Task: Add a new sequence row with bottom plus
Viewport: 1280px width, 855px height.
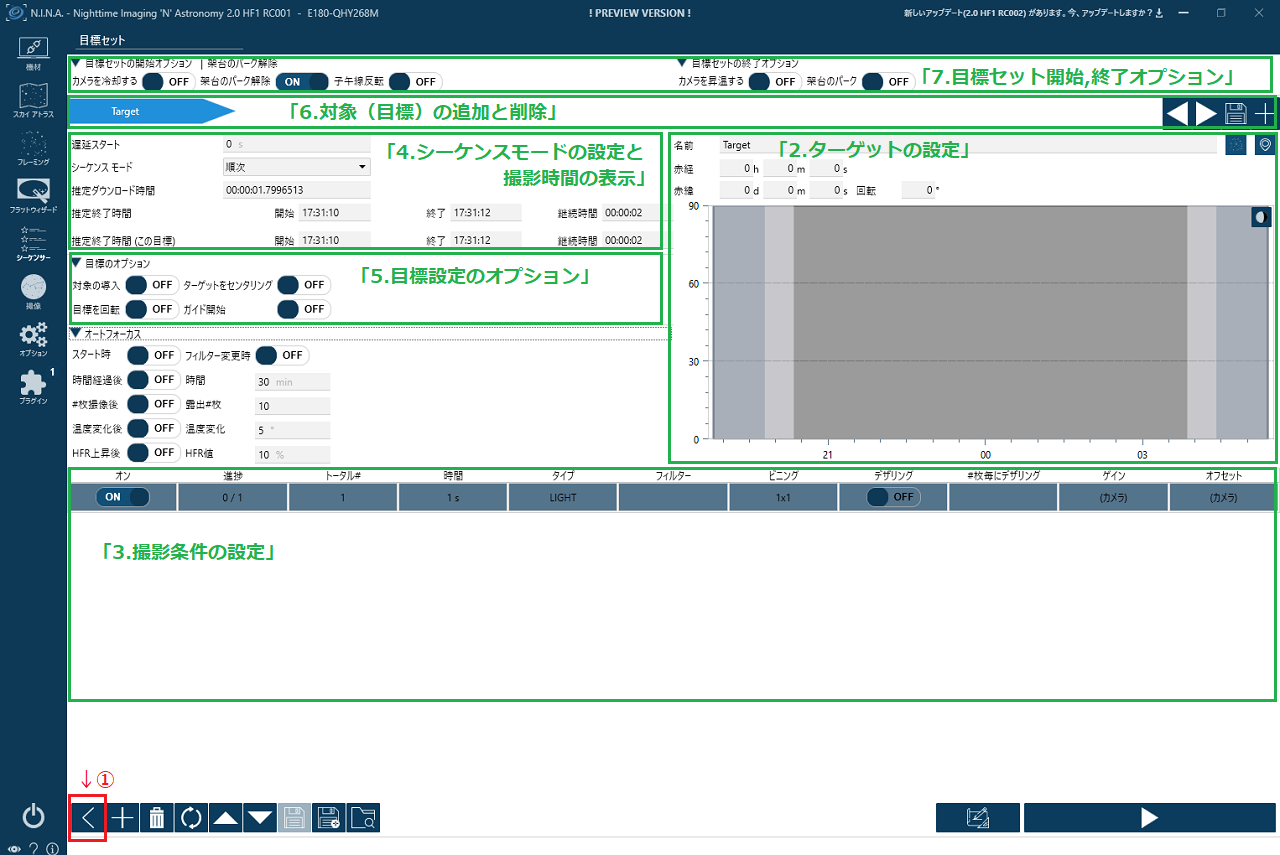Action: pyautogui.click(x=122, y=818)
